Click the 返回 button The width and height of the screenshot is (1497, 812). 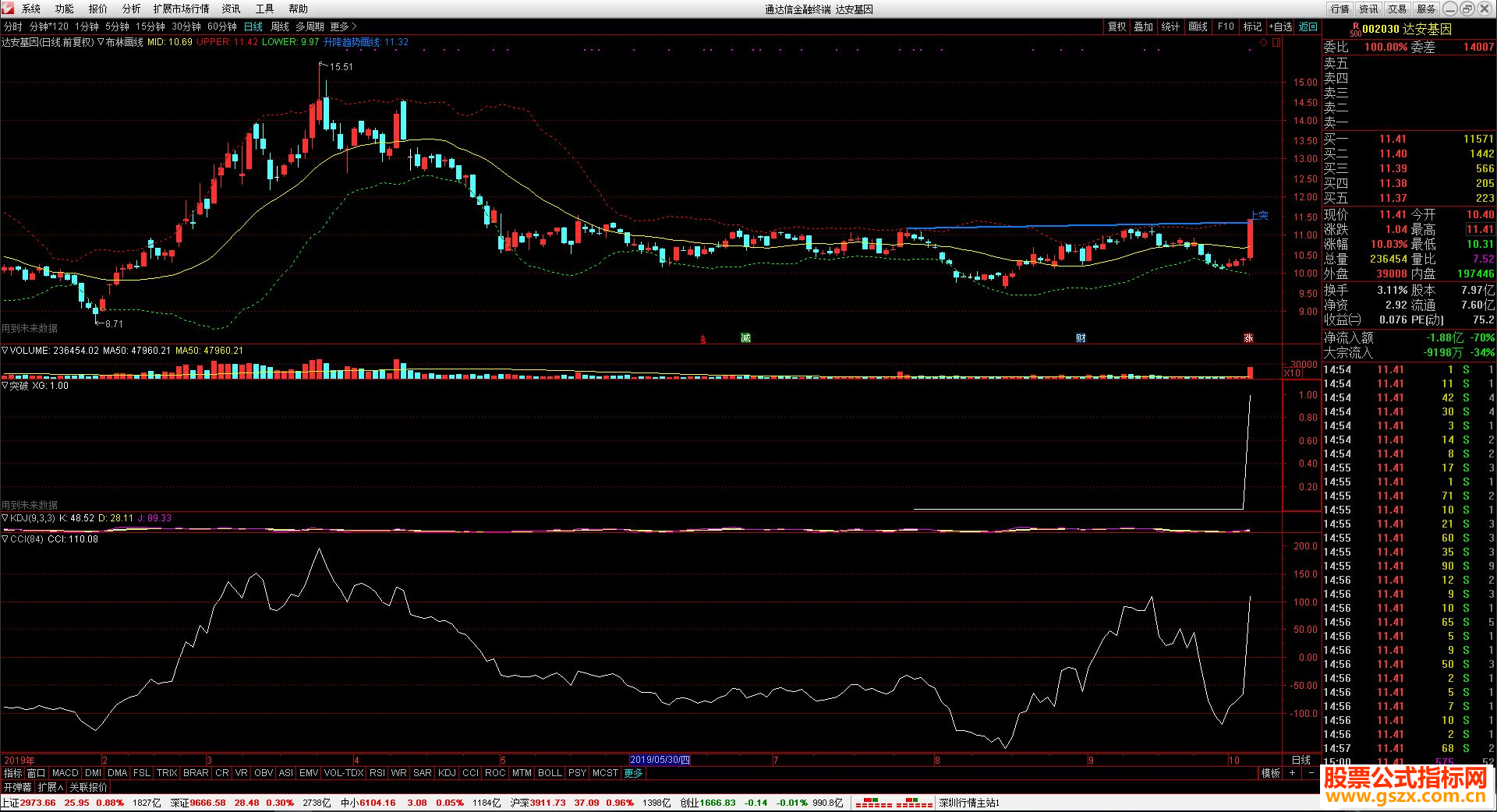[1308, 26]
